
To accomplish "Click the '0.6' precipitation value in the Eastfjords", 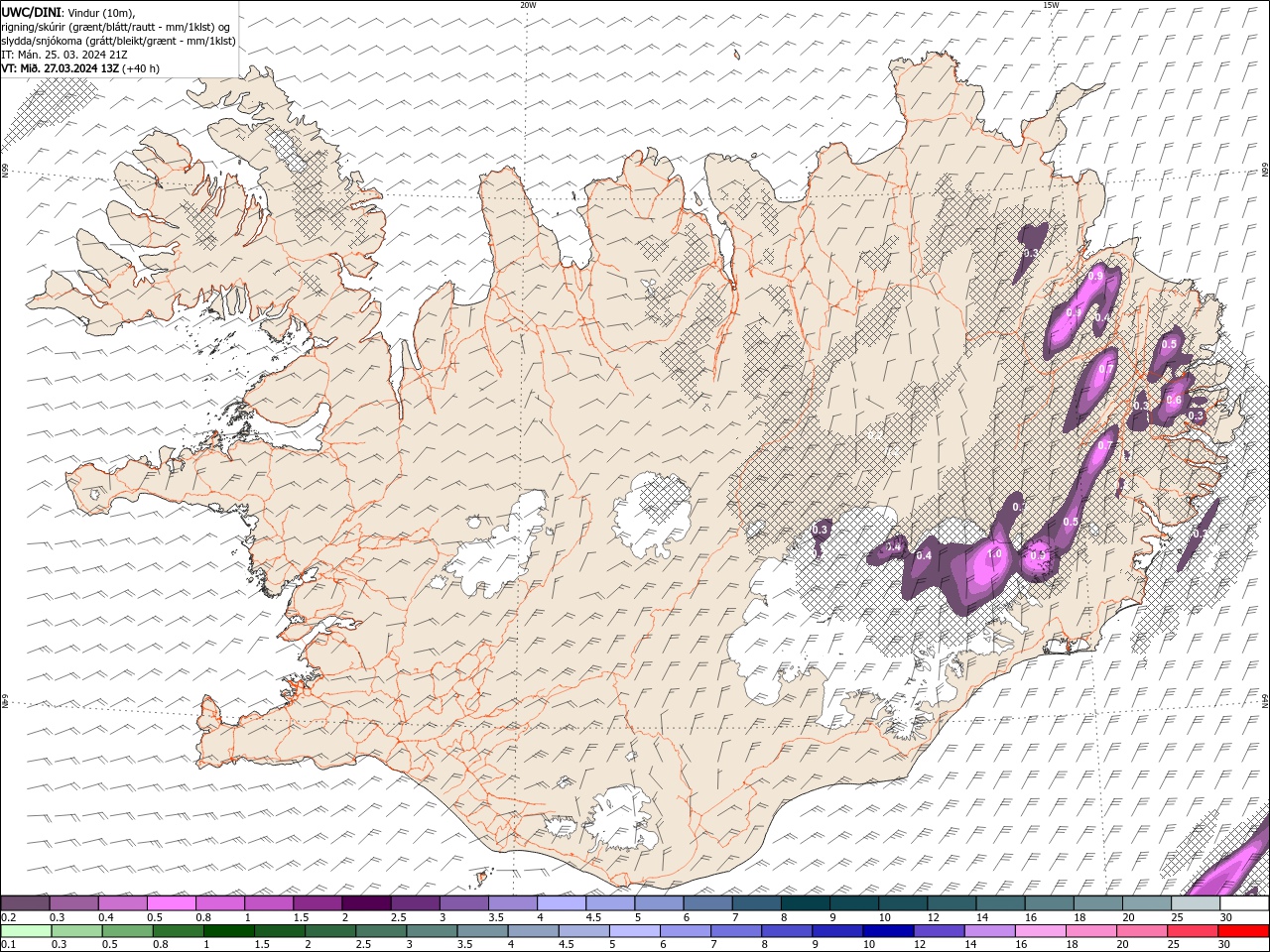I will pos(1174,401).
